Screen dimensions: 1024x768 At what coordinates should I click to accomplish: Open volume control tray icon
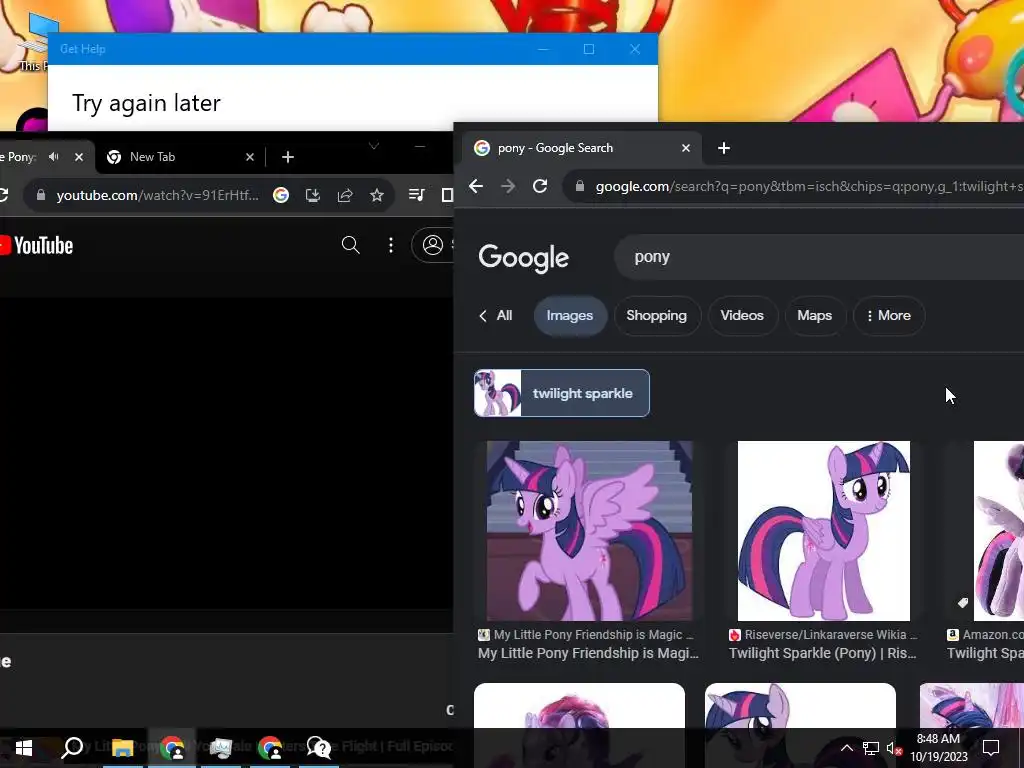point(894,748)
